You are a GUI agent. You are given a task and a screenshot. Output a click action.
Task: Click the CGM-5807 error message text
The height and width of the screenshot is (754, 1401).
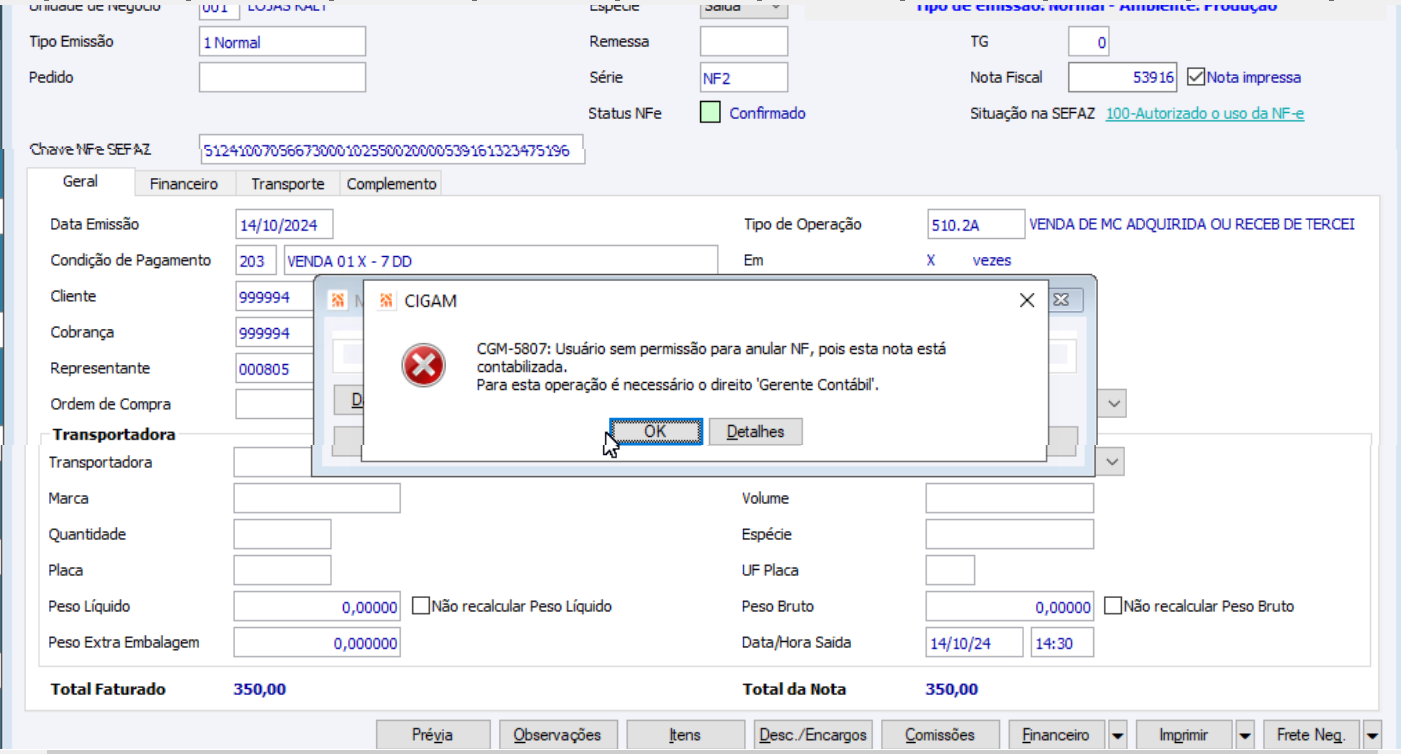click(x=711, y=358)
